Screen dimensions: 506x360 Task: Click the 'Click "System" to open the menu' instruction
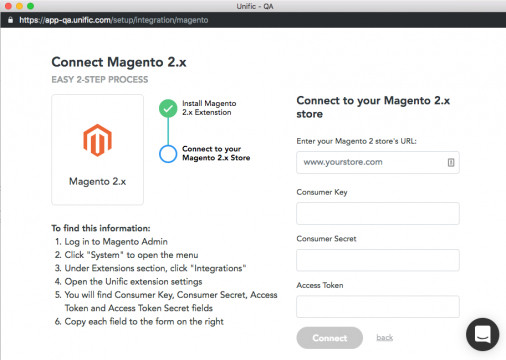[x=131, y=255]
